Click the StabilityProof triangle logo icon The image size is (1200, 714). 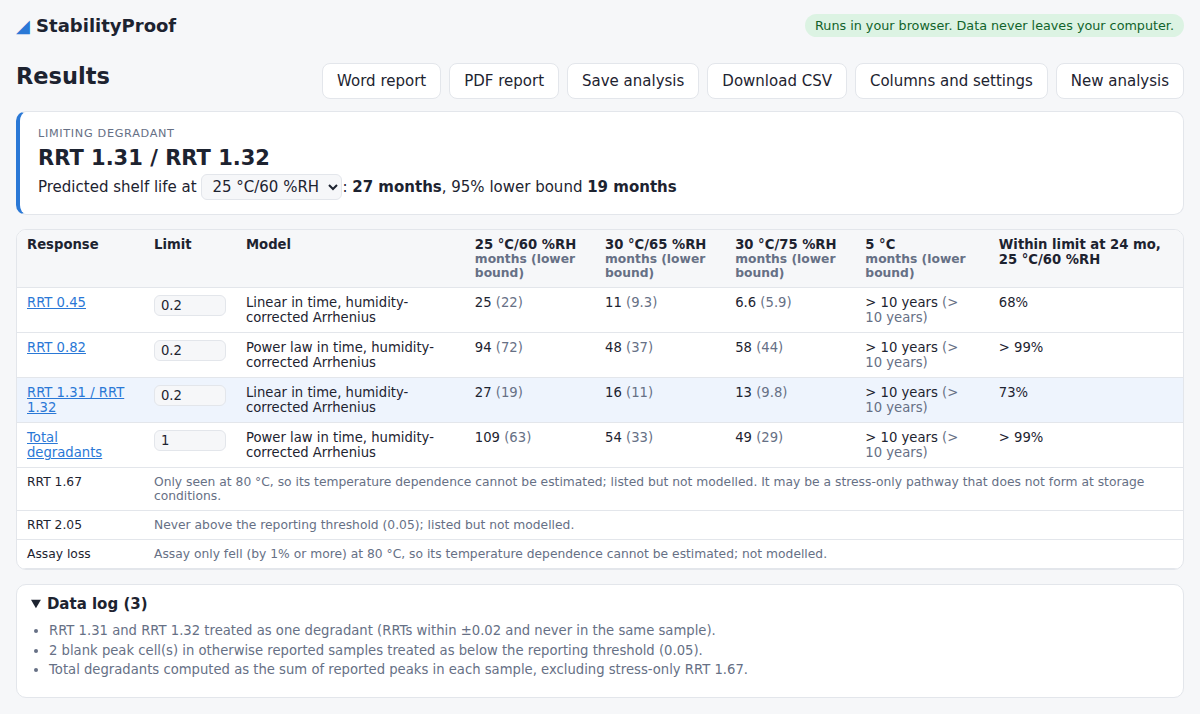point(23,27)
